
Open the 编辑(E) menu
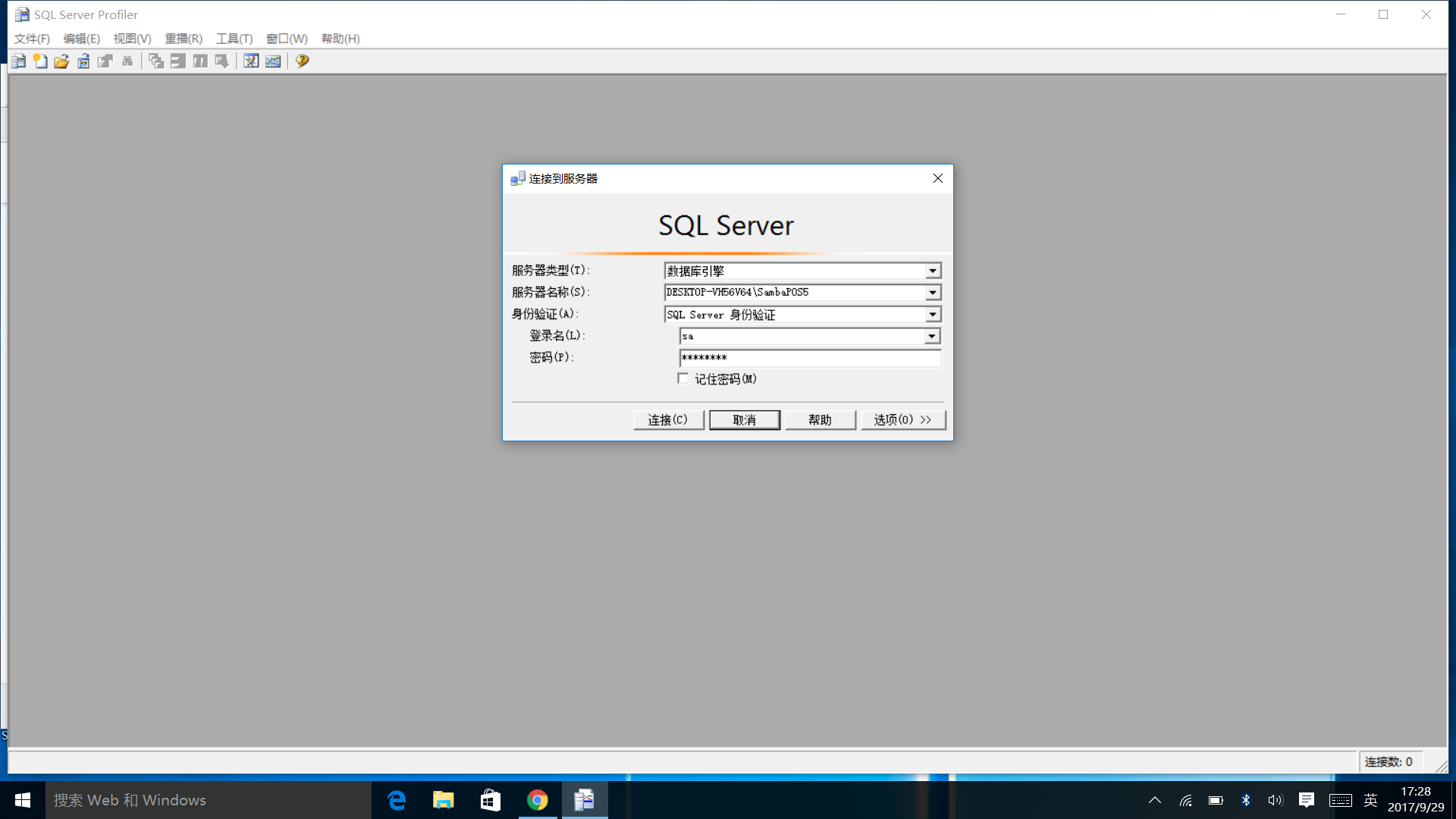(82, 39)
